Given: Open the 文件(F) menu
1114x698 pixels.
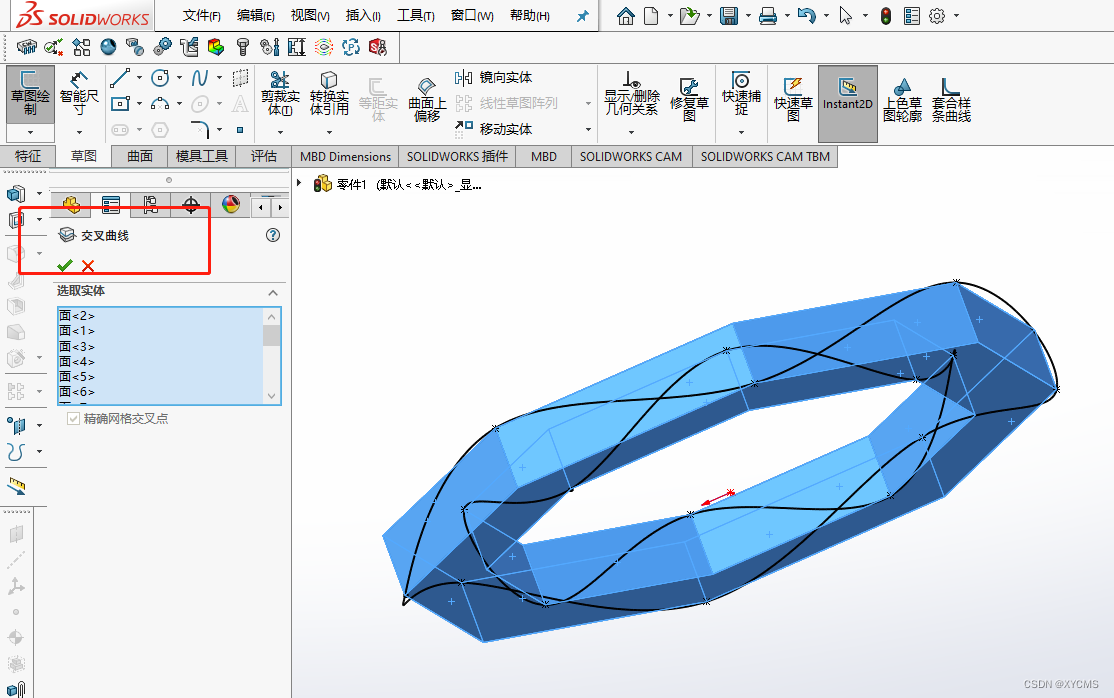Looking at the screenshot, I should point(201,16).
